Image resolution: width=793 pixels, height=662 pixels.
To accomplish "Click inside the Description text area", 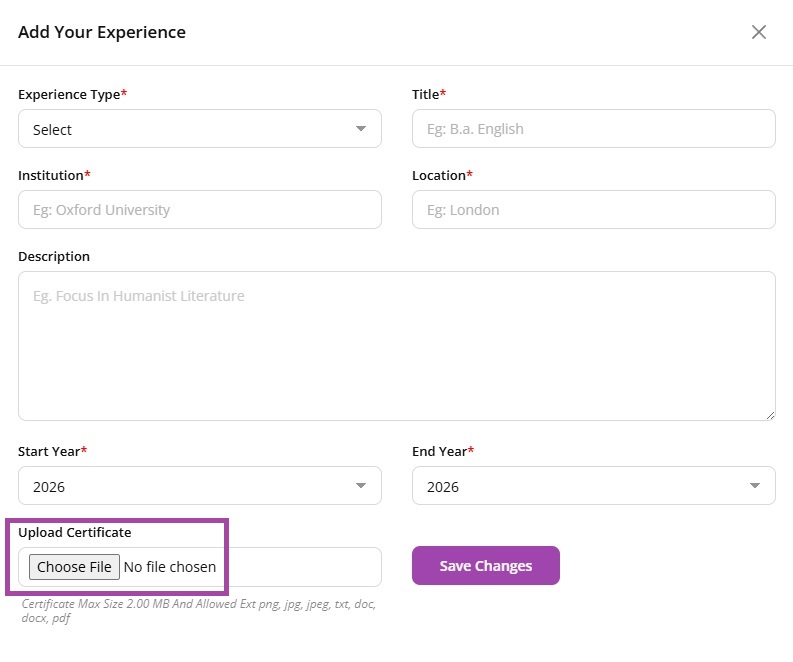I will [x=396, y=345].
